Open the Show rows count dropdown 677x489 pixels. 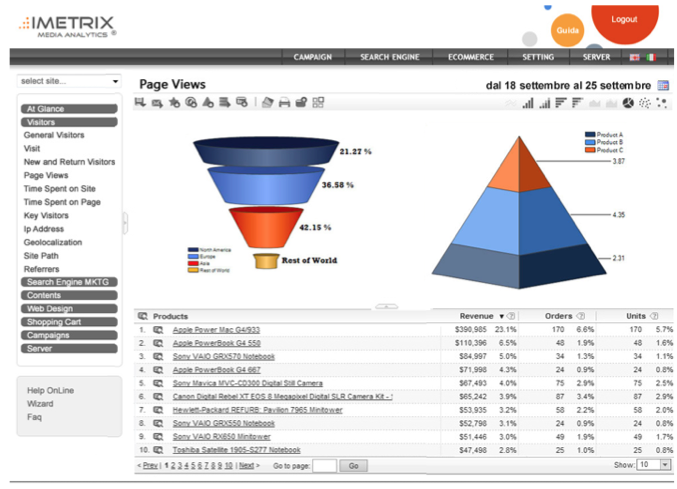pos(654,465)
